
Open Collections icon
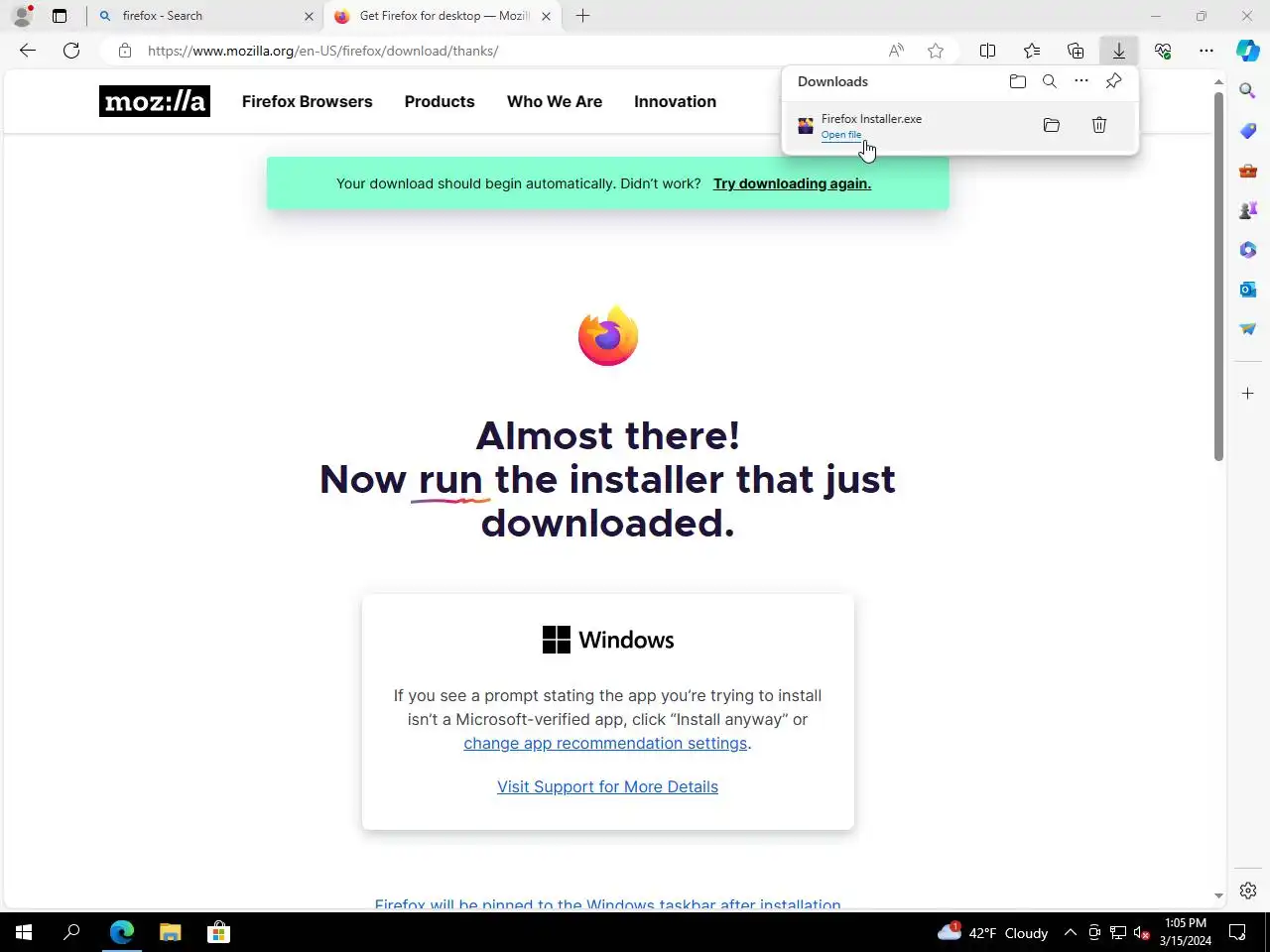[x=1076, y=51]
